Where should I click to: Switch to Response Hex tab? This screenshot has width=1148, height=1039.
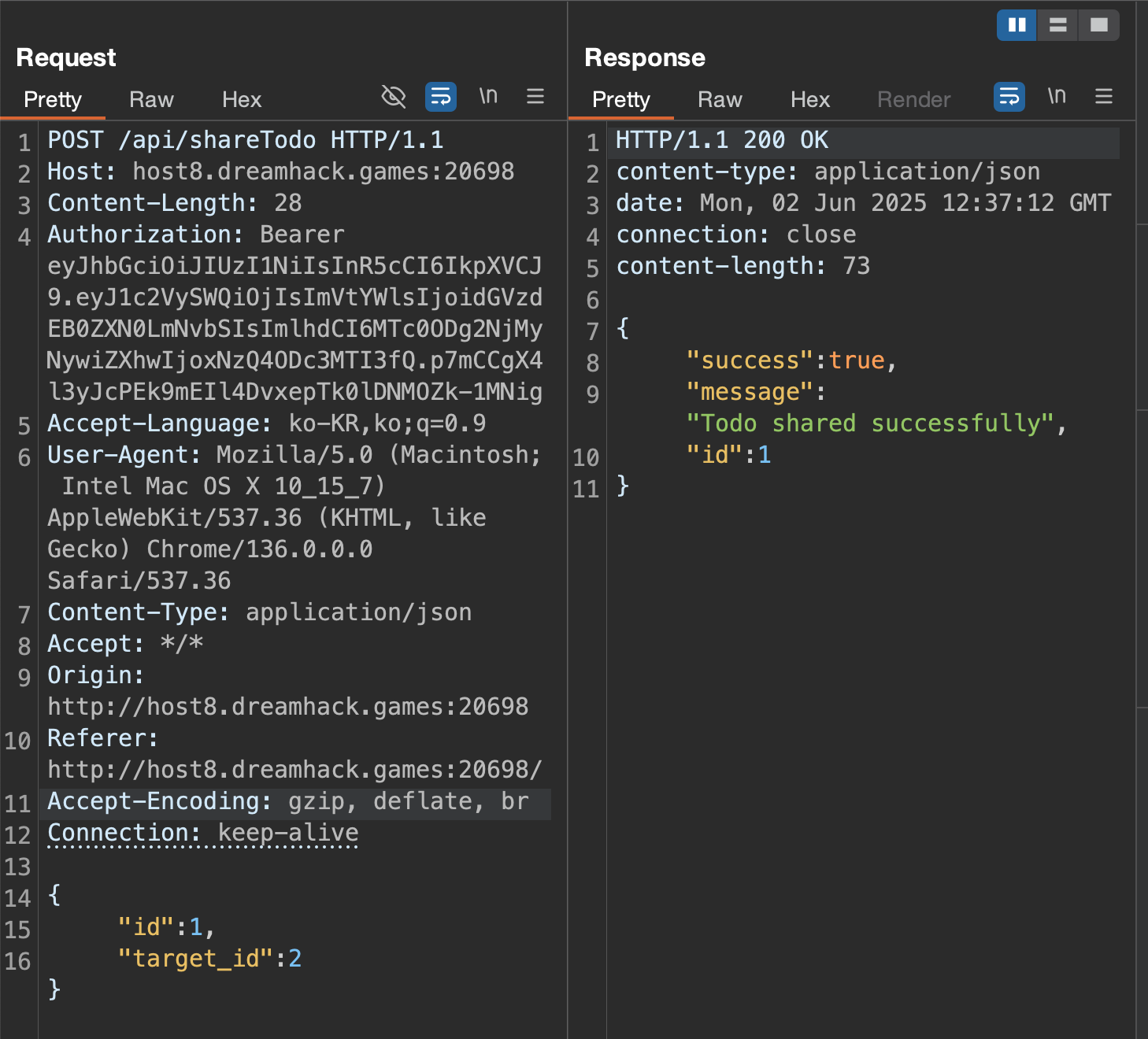pyautogui.click(x=810, y=100)
